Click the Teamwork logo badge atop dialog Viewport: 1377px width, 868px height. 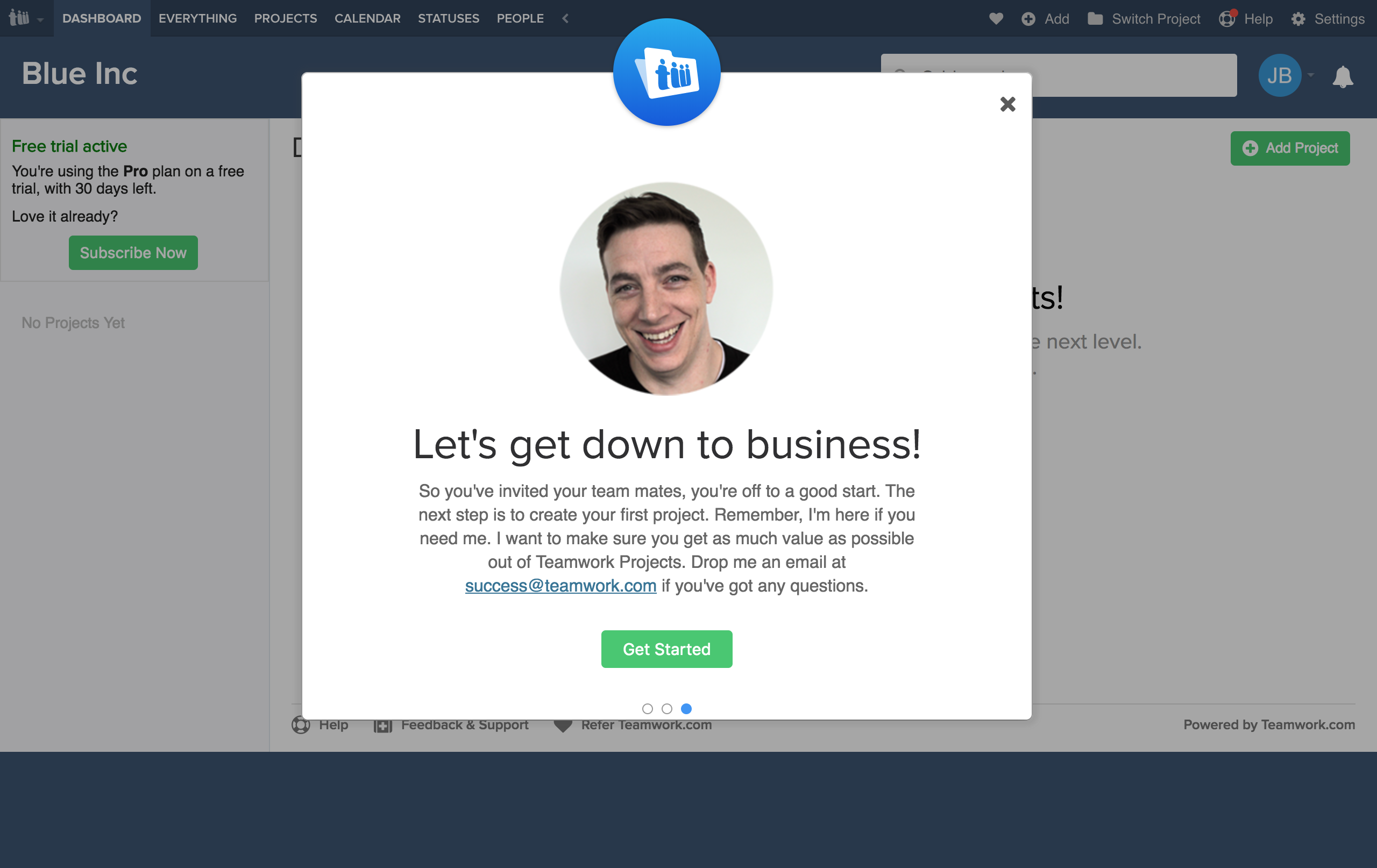tap(667, 72)
